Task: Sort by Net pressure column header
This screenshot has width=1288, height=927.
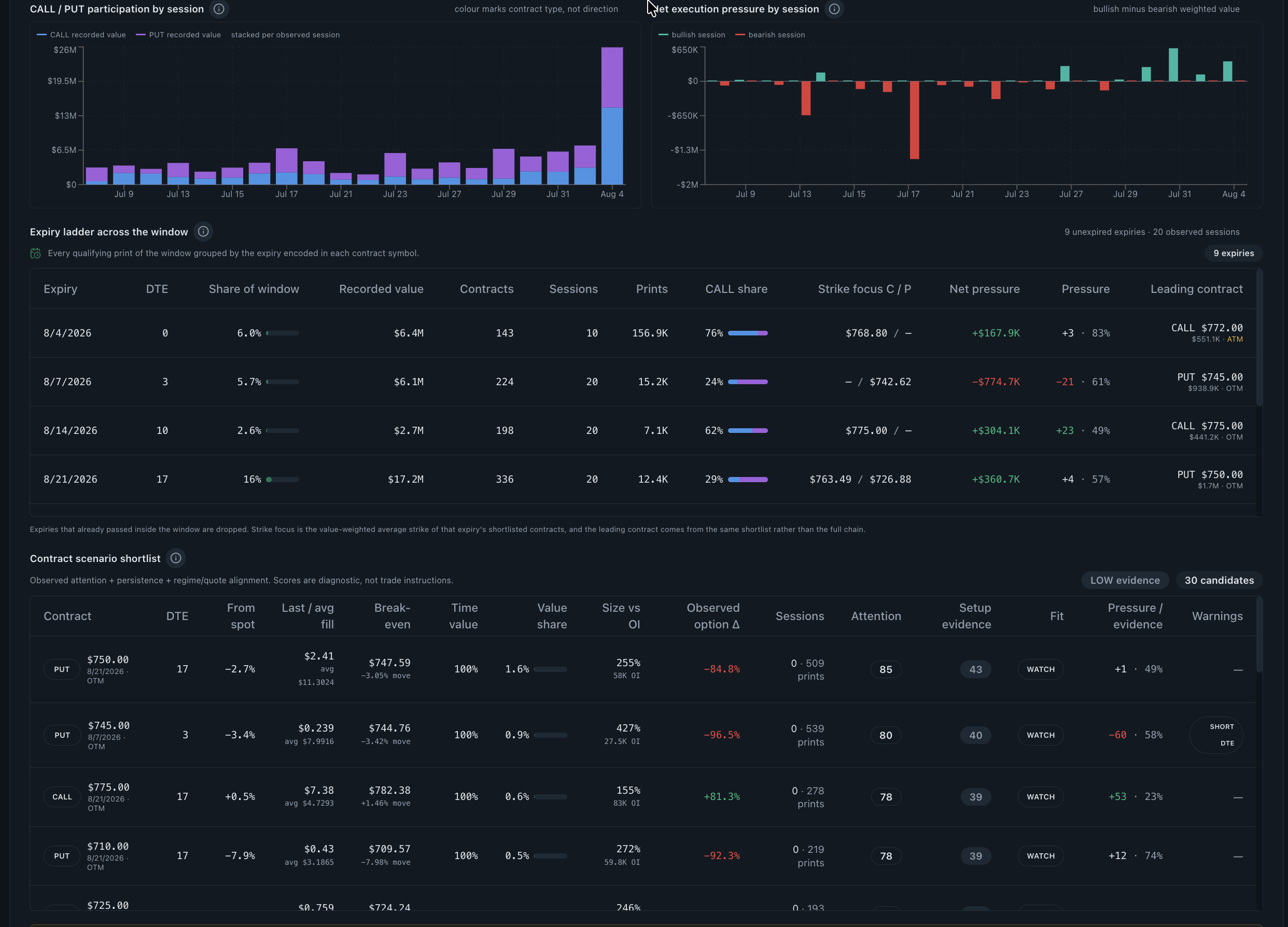Action: click(984, 289)
